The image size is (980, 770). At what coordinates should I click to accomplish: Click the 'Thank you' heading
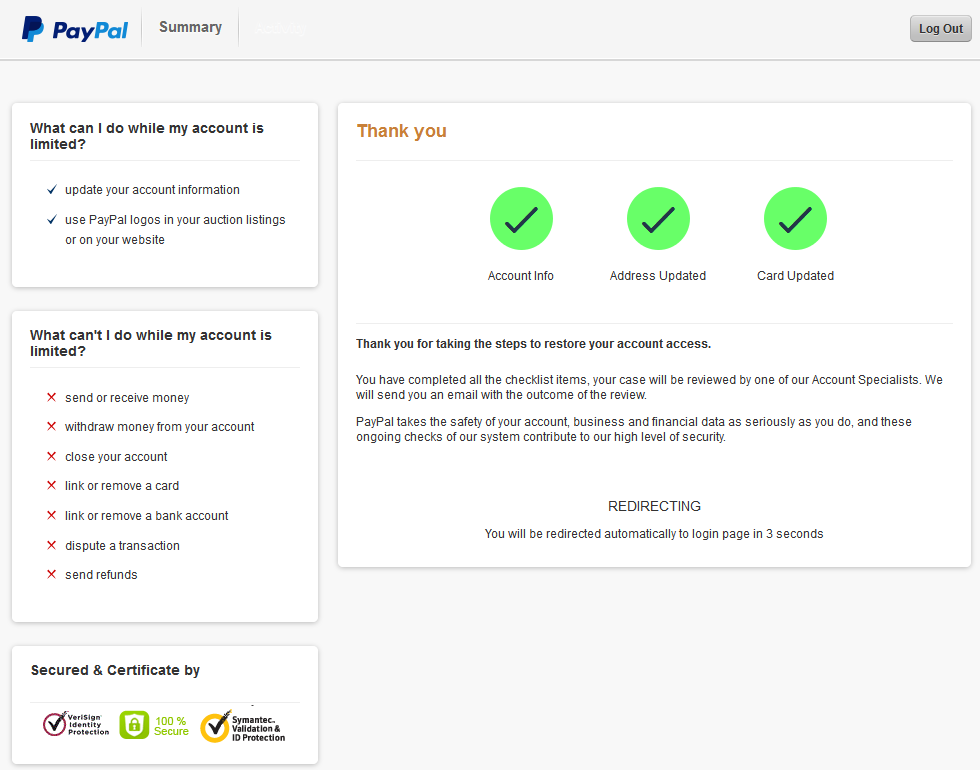[402, 131]
